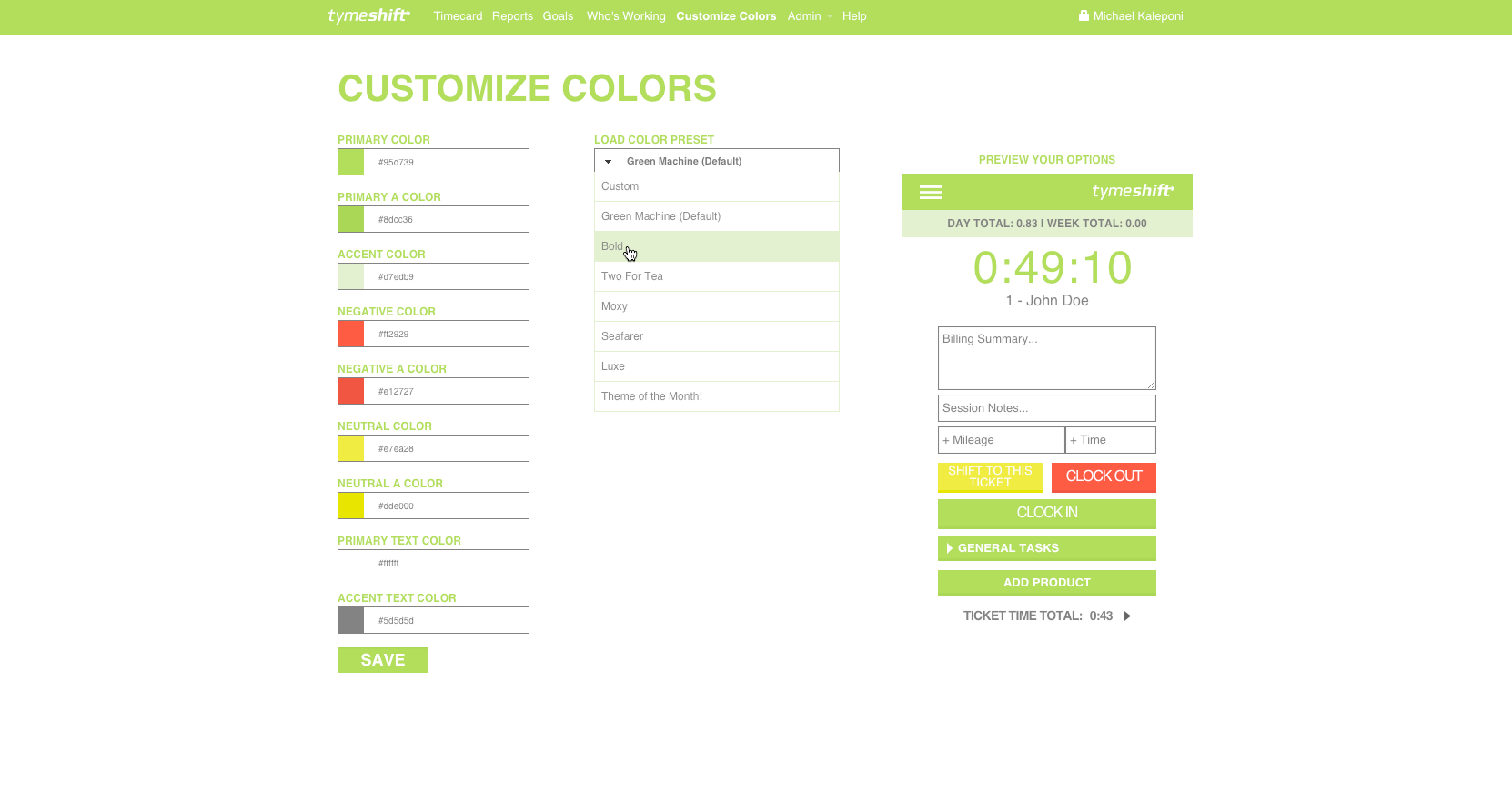Click the Customize Colors nav link
Screen dimensions: 1512x791
tap(726, 16)
